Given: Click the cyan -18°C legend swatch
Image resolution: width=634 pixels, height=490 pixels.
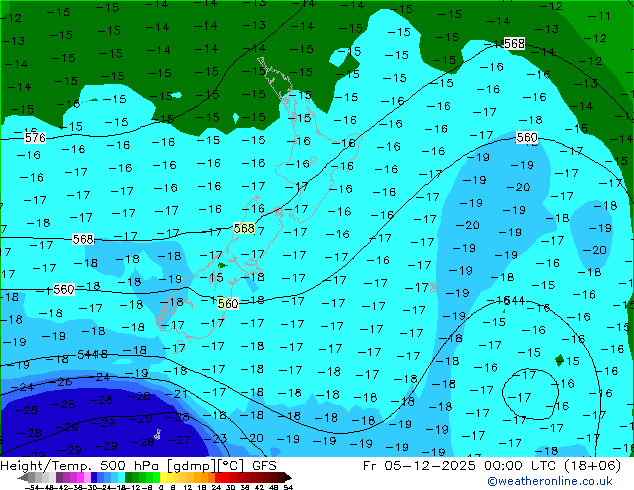Looking at the screenshot, I should pyautogui.click(x=122, y=477).
